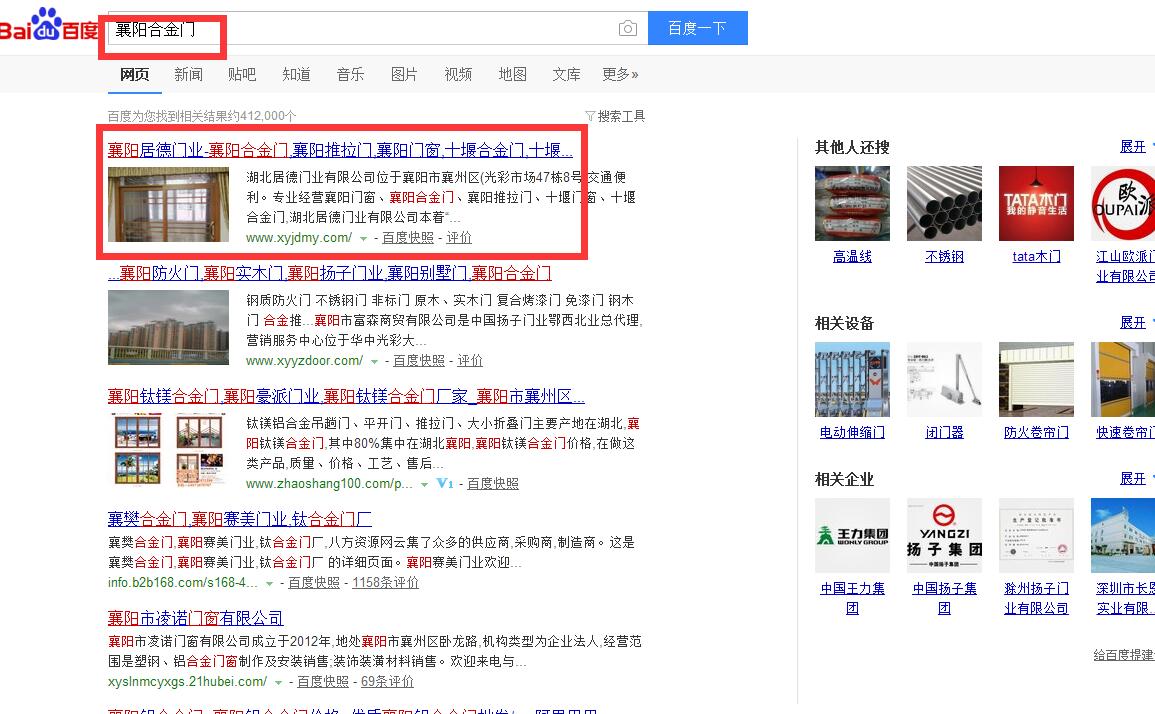Click the 高温线 thumbnail image
Viewport: 1155px width, 714px height.
(852, 203)
